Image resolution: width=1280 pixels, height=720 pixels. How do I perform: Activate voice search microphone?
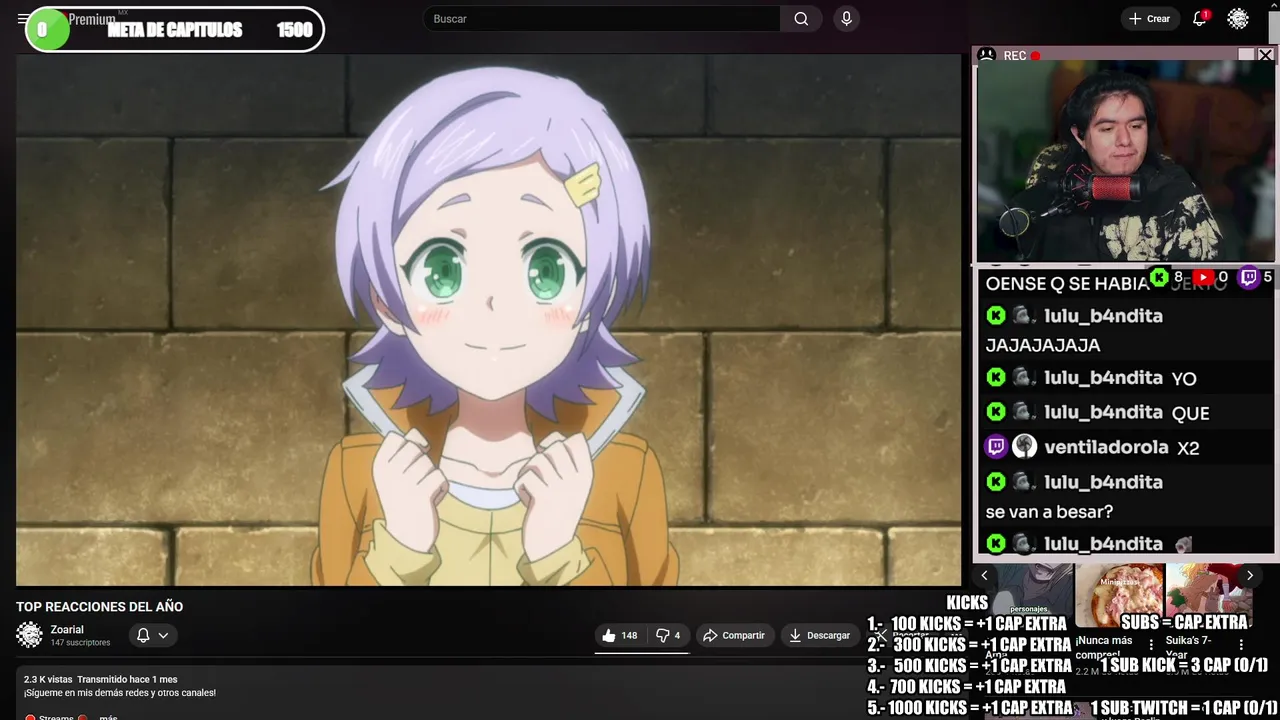click(846, 19)
